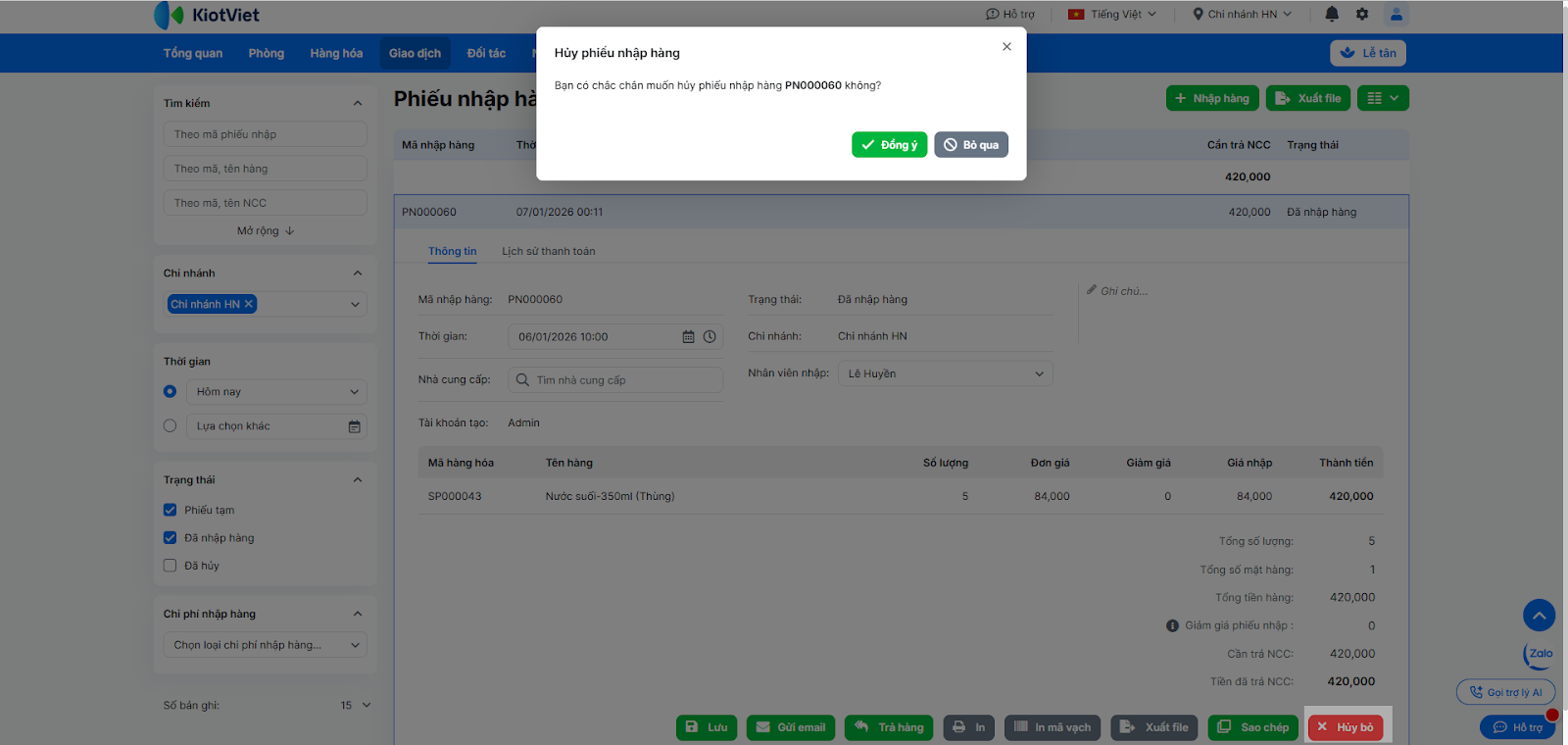
Task: Open Hỗ trợ chat bubble at bottom right
Action: pos(1517,727)
